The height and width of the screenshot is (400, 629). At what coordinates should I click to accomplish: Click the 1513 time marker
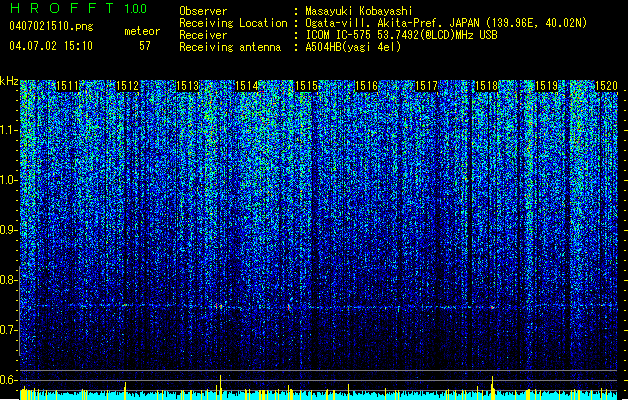[x=187, y=86]
